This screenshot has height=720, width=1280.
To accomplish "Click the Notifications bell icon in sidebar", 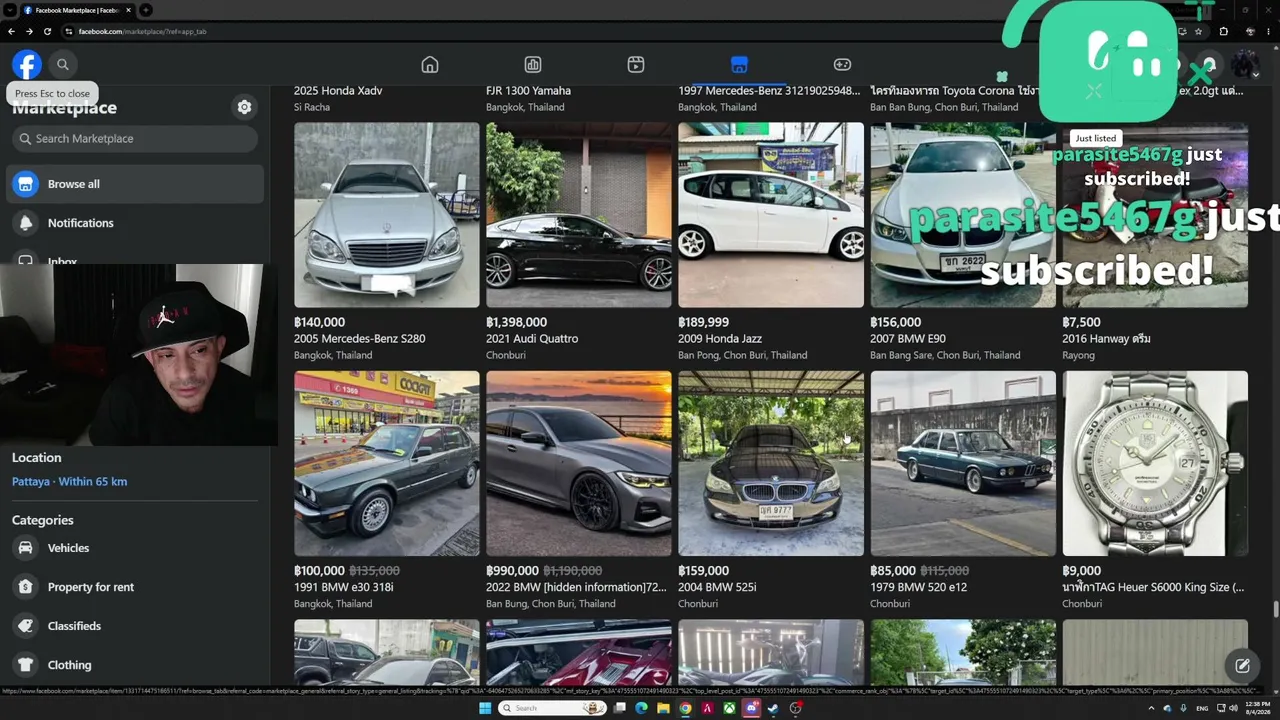I will click(x=26, y=223).
